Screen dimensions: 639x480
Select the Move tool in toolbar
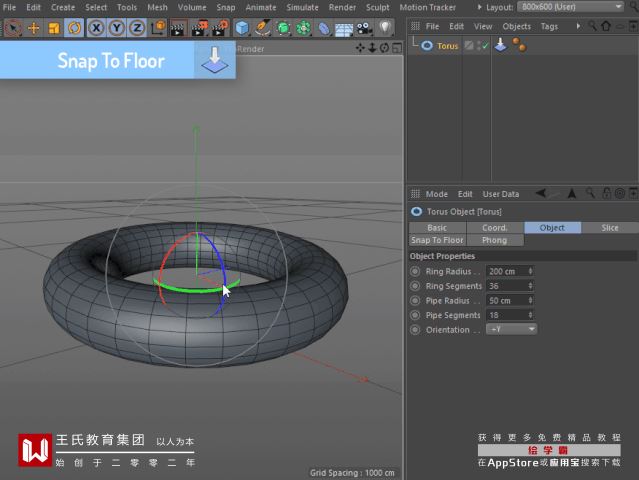[x=33, y=28]
